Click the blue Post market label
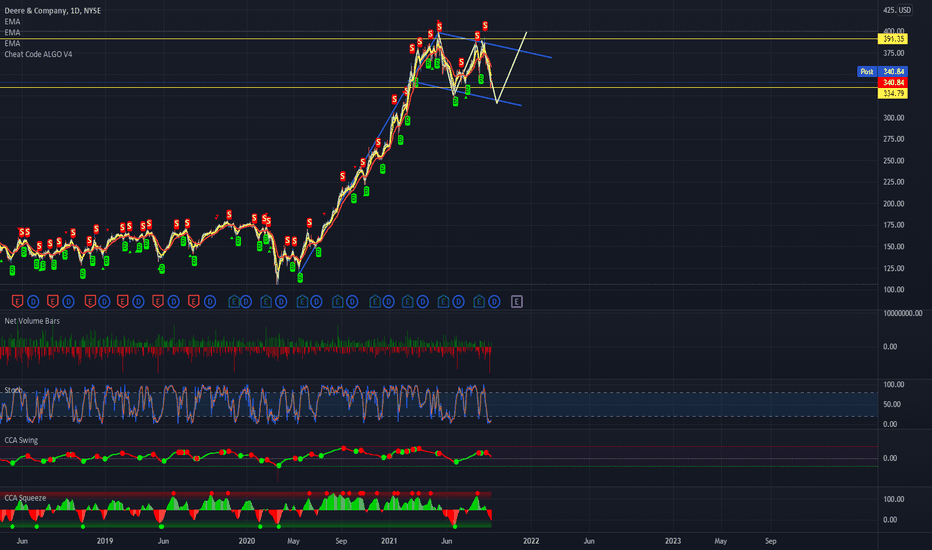This screenshot has height=550, width=932. tap(867, 71)
